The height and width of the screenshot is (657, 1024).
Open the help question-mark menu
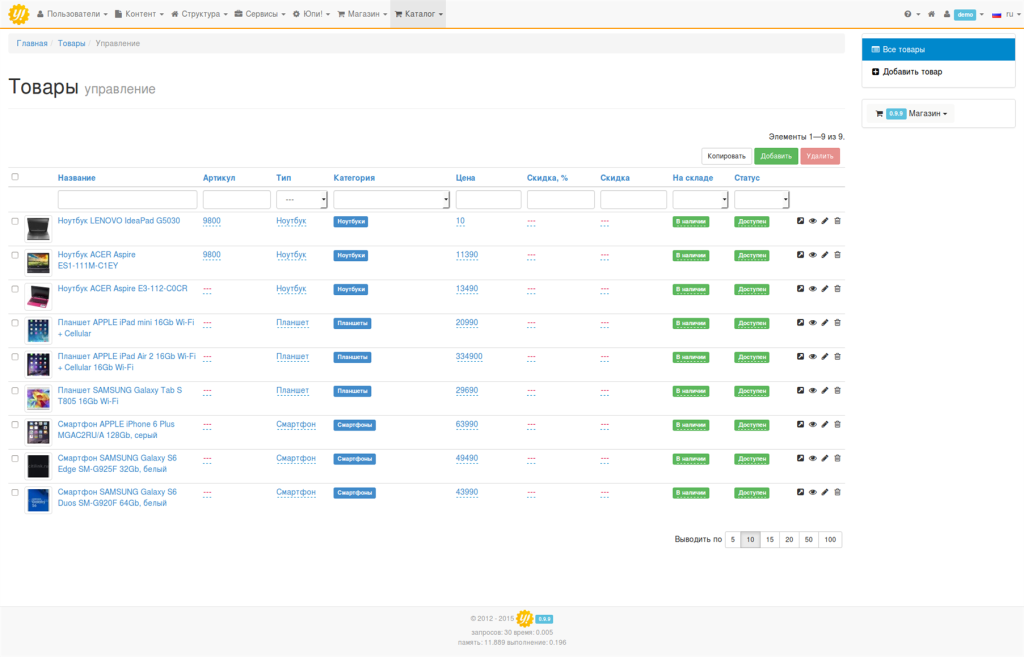point(912,14)
